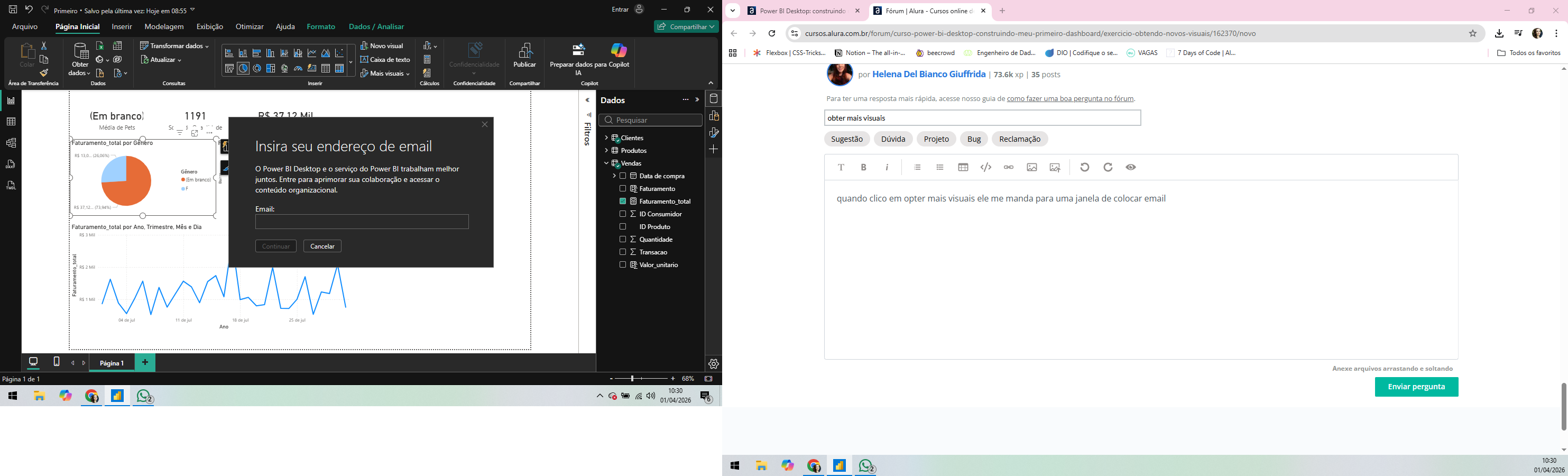Click the Compartilhar button in Power BI
This screenshot has height=476, width=1568.
[687, 27]
